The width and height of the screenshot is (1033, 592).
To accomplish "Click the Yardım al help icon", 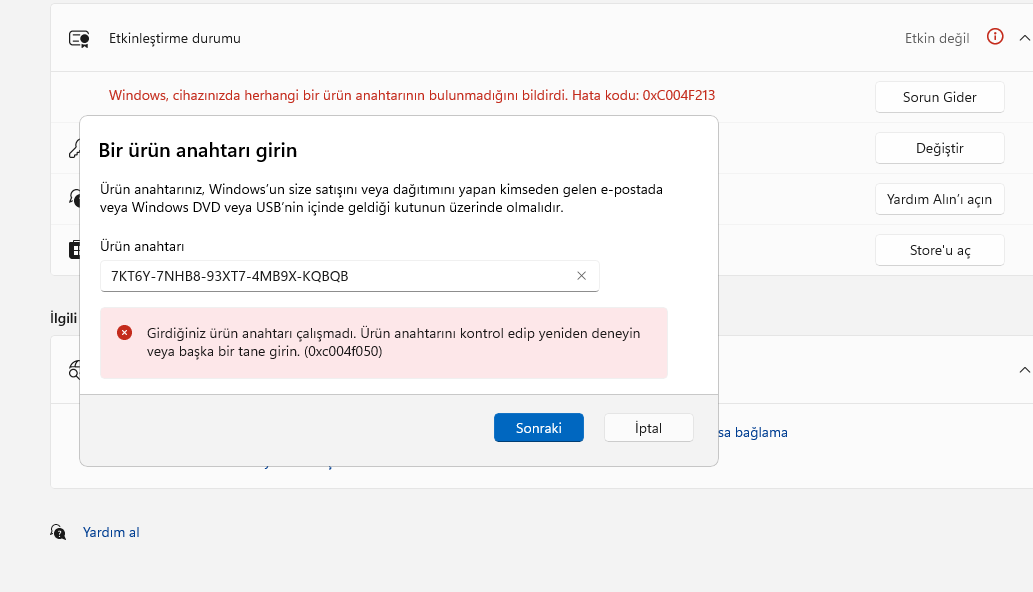I will click(x=58, y=531).
